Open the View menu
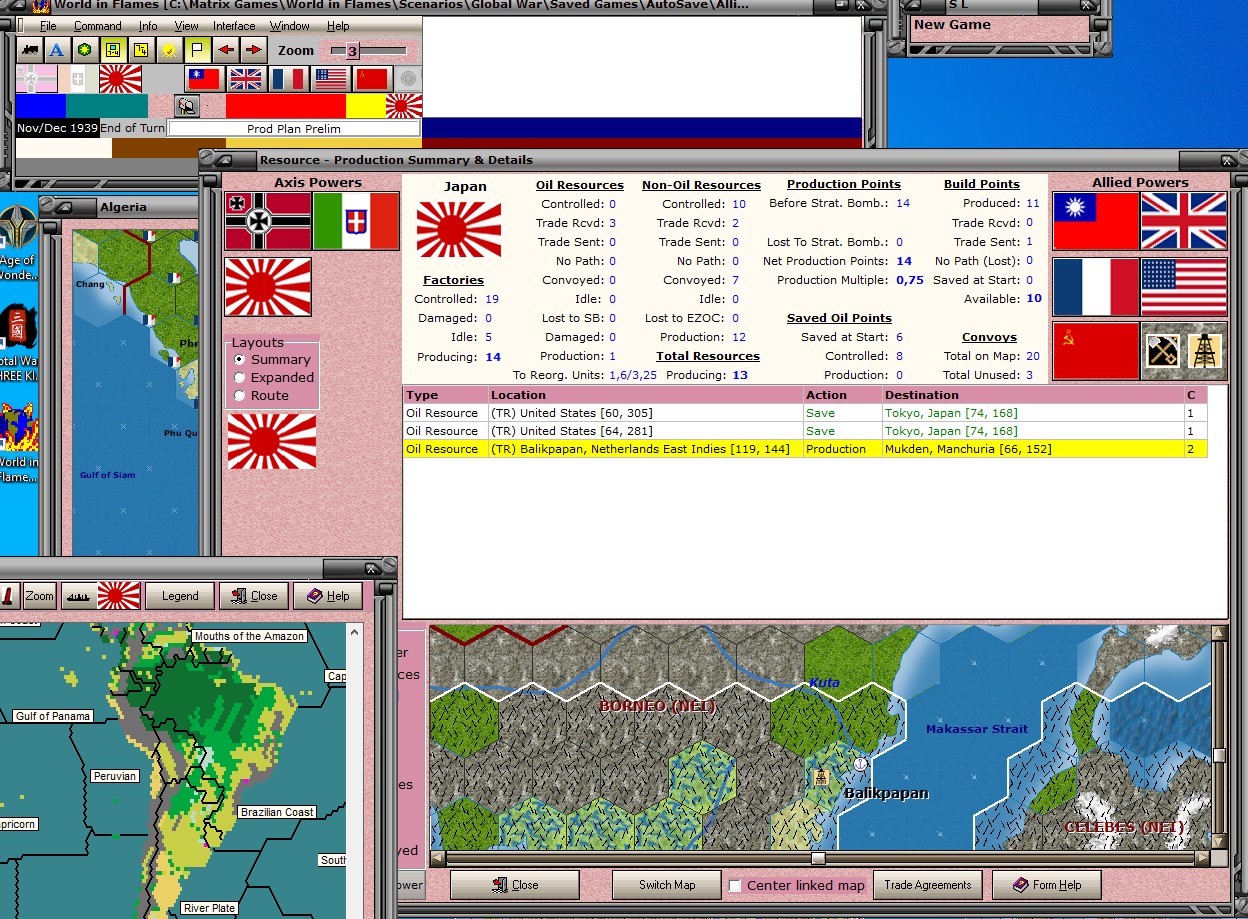 click(187, 26)
